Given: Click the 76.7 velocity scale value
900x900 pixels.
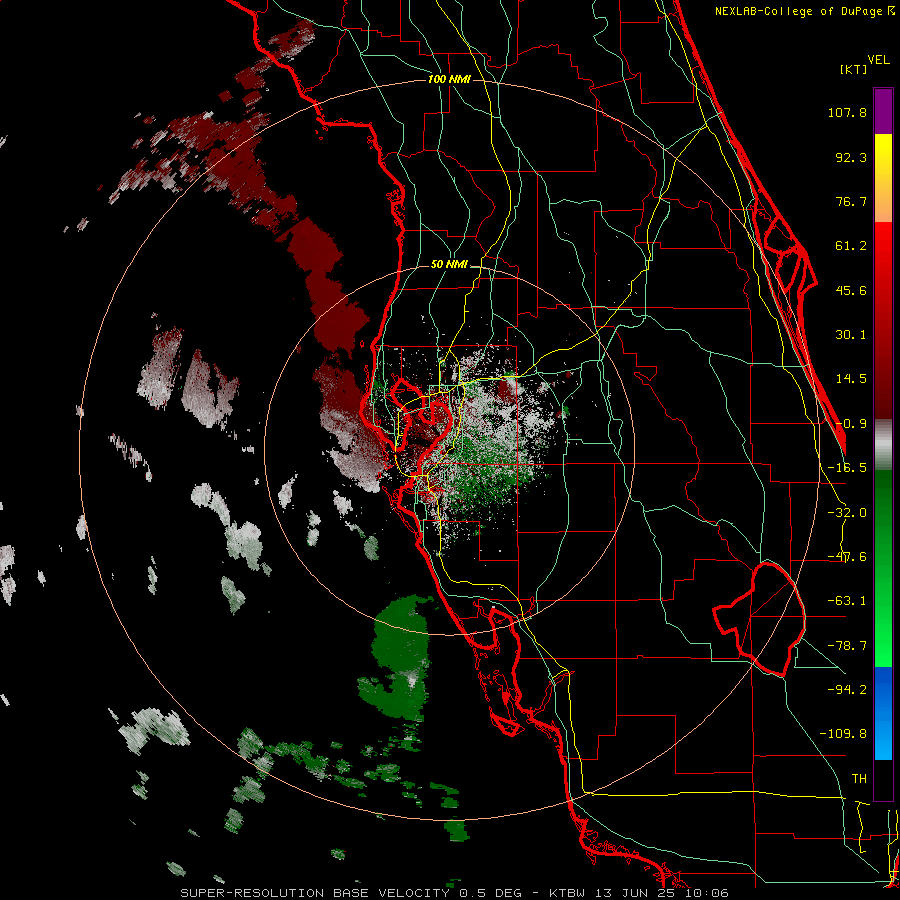Looking at the screenshot, I should point(851,201).
